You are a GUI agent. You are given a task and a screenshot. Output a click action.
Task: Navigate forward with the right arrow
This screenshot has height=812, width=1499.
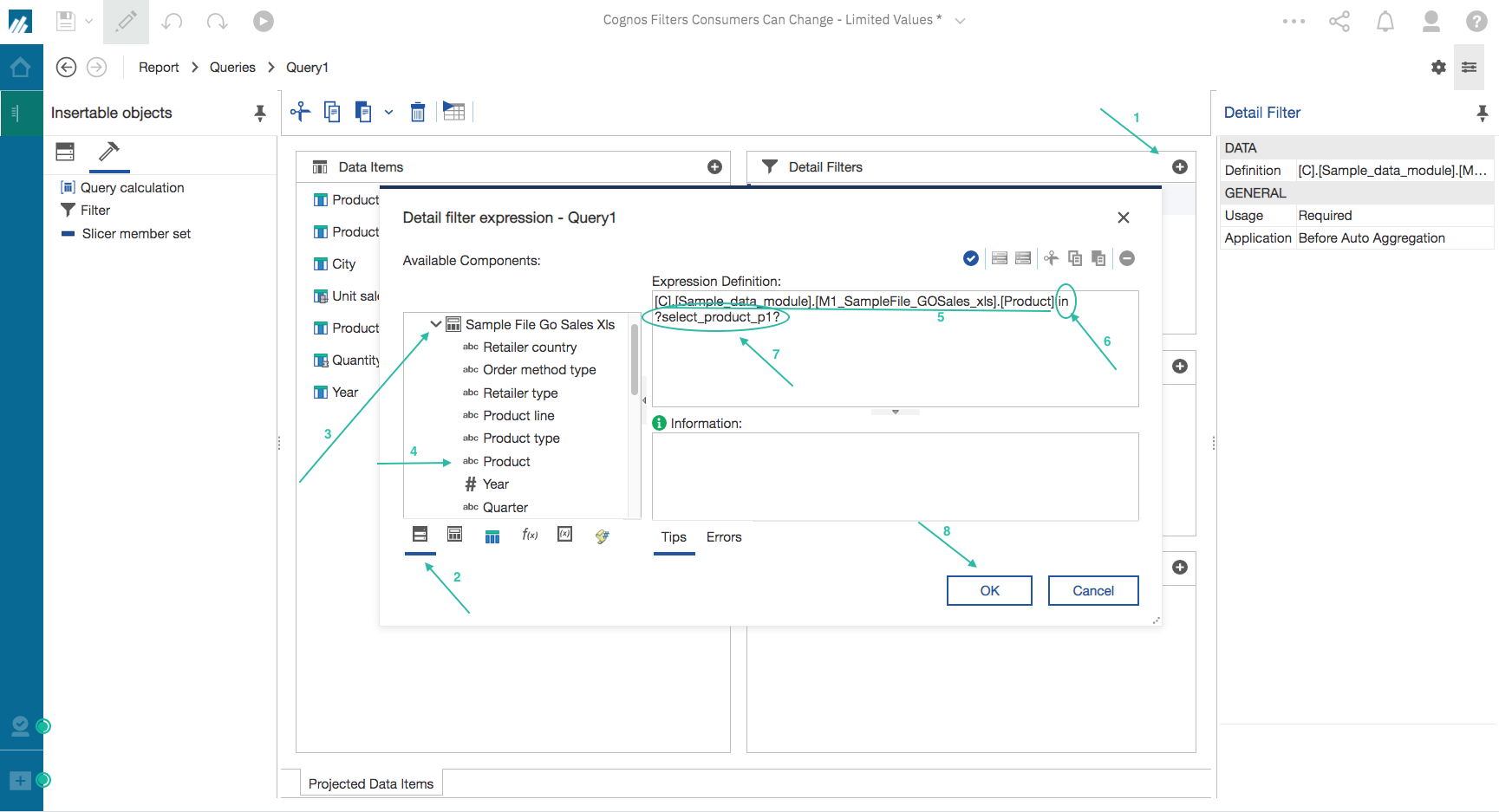tap(97, 67)
